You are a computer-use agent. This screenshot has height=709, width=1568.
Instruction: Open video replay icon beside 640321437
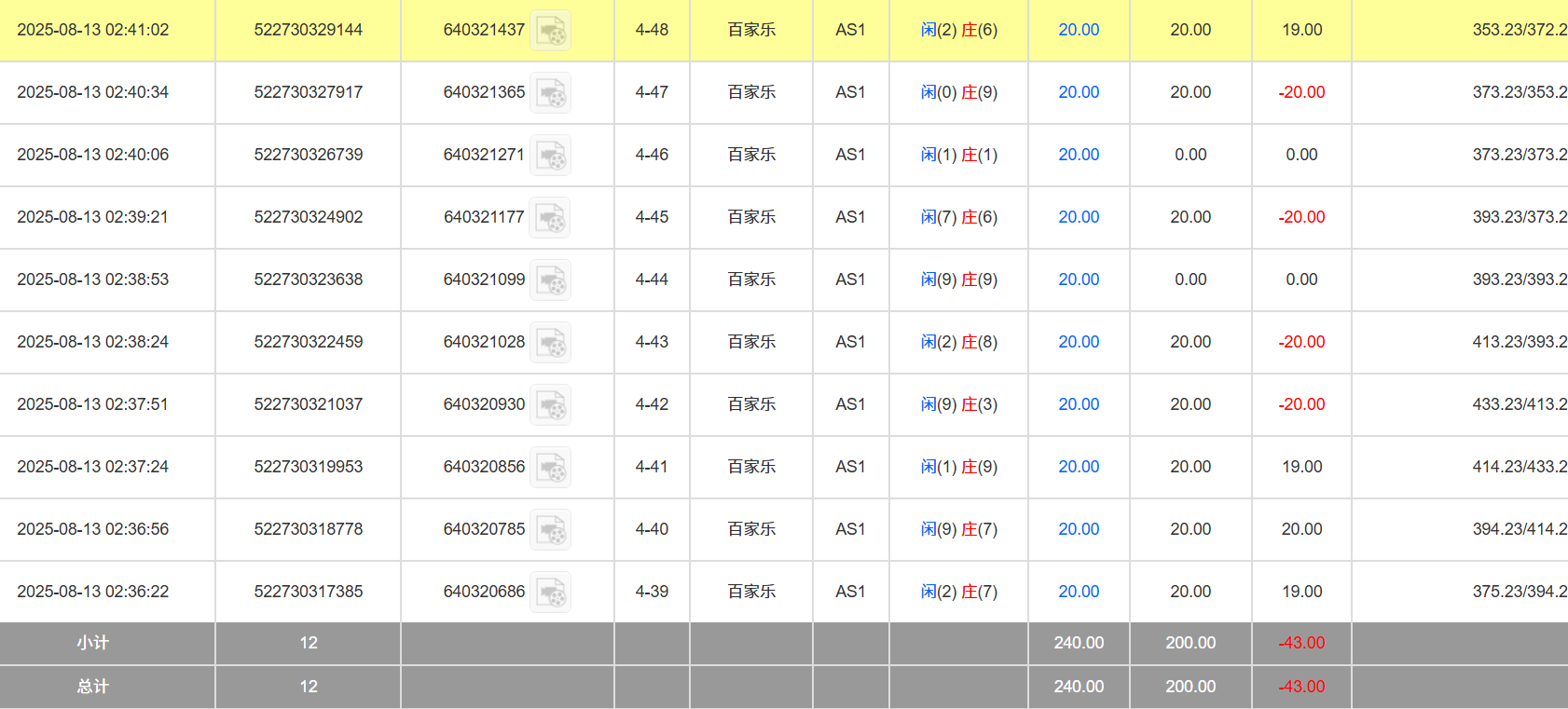[550, 31]
